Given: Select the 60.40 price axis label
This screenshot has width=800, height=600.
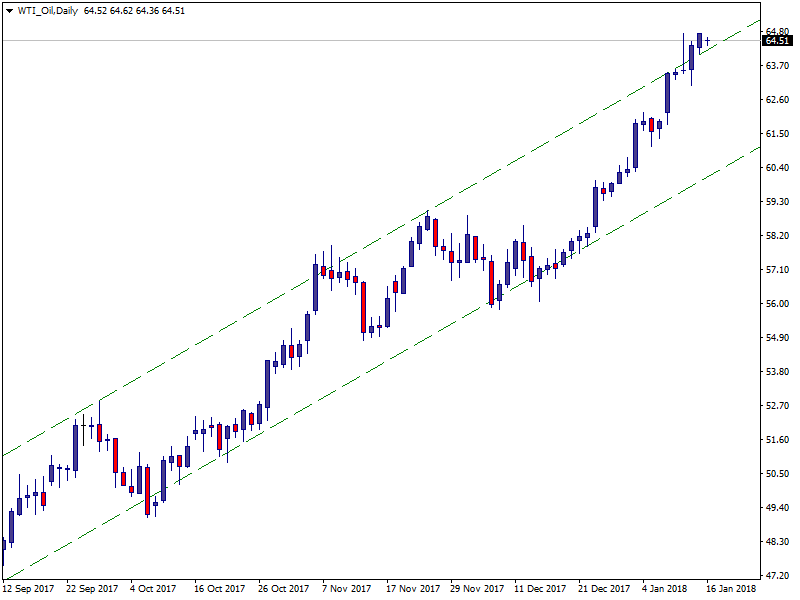Looking at the screenshot, I should (779, 168).
